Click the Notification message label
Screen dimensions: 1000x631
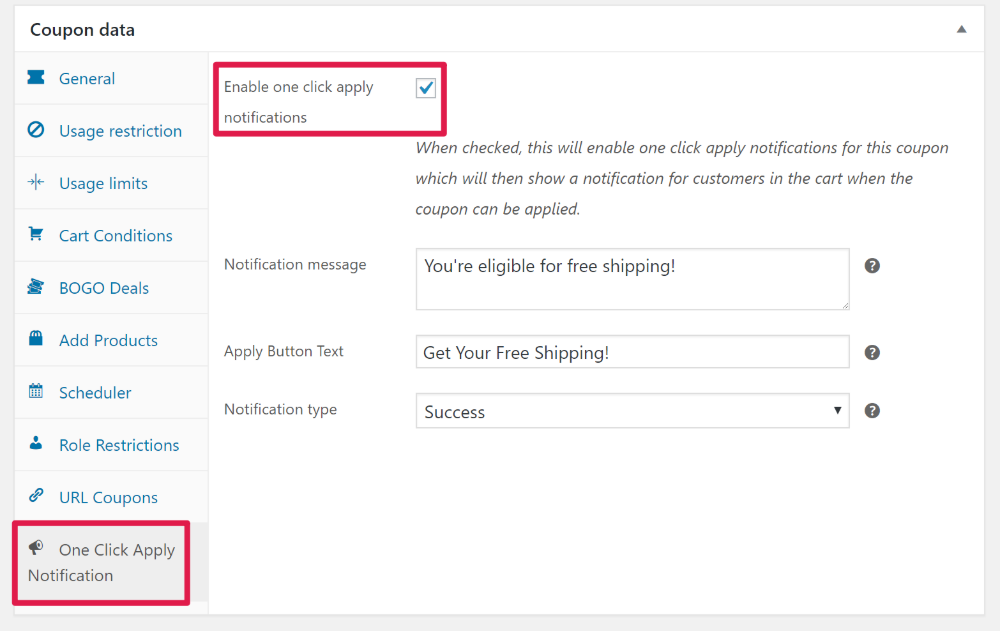click(x=295, y=264)
